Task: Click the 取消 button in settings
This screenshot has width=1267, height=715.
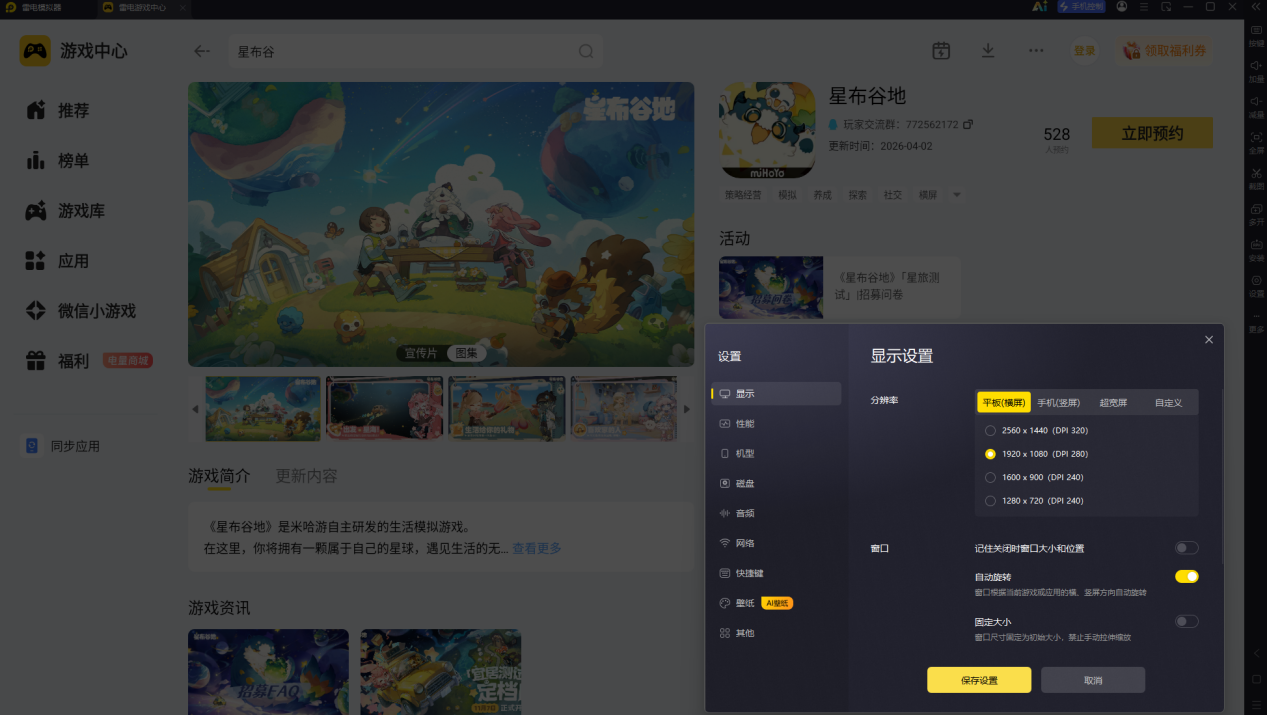Action: [1093, 680]
